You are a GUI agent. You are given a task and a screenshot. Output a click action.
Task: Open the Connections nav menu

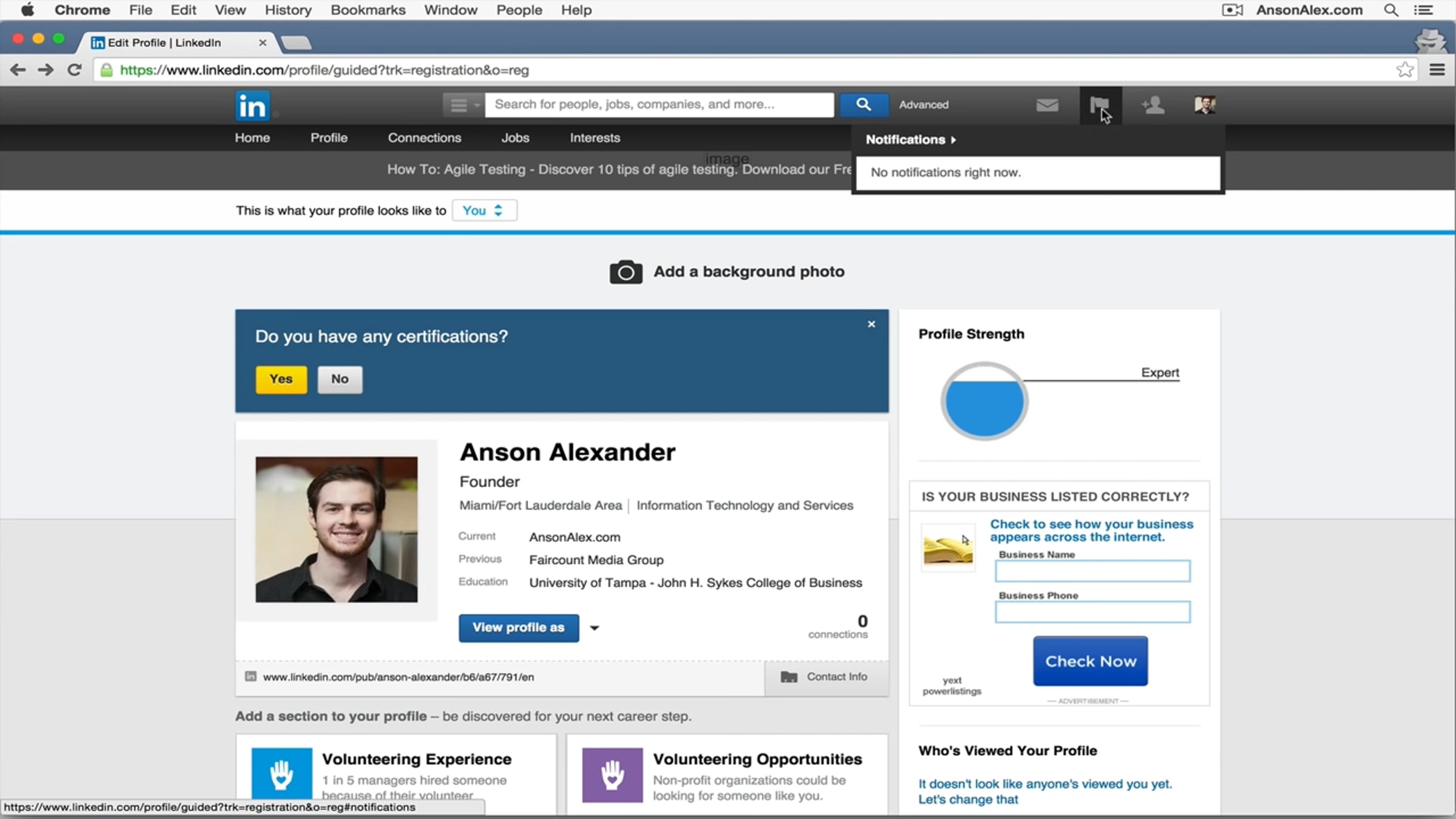[424, 138]
